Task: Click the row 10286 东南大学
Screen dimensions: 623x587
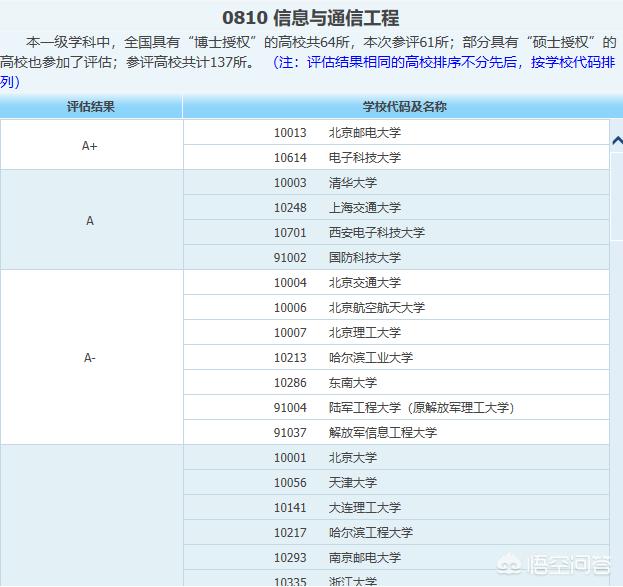Action: (396, 383)
